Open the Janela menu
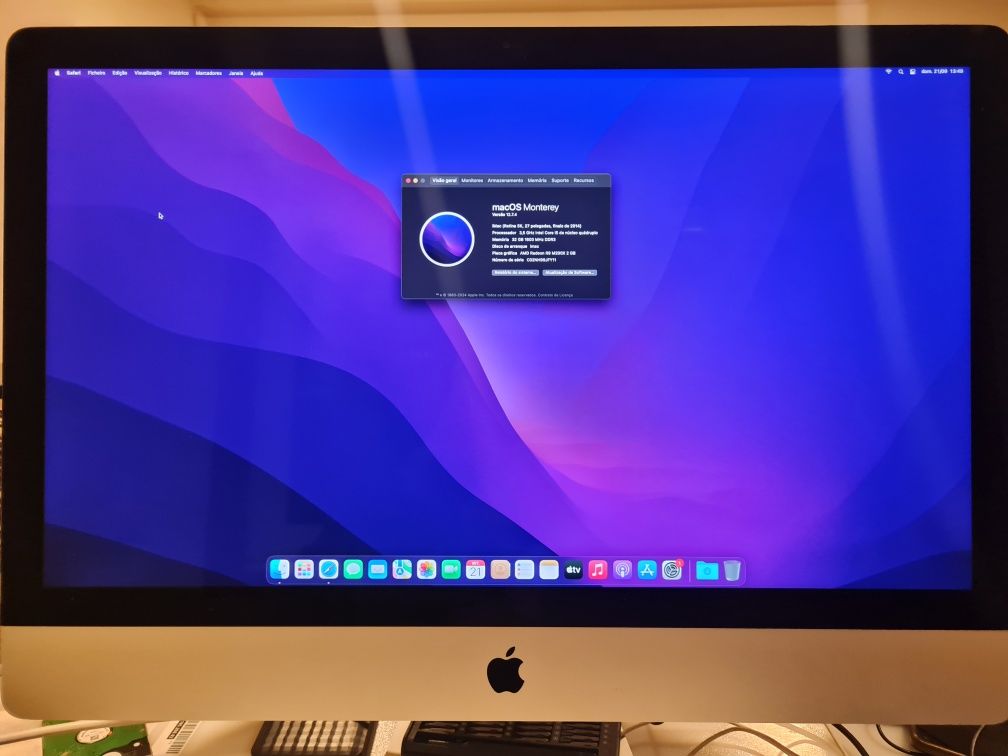 [236, 73]
